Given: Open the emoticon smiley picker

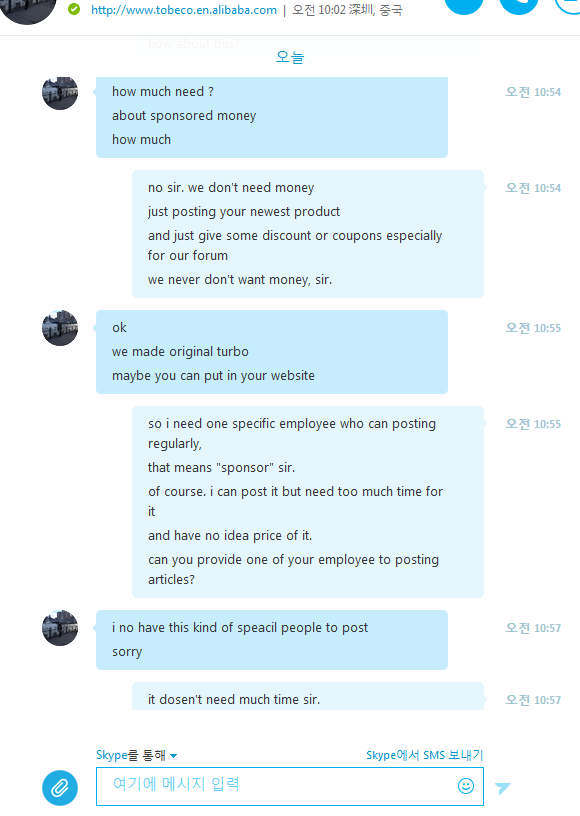Looking at the screenshot, I should [466, 786].
